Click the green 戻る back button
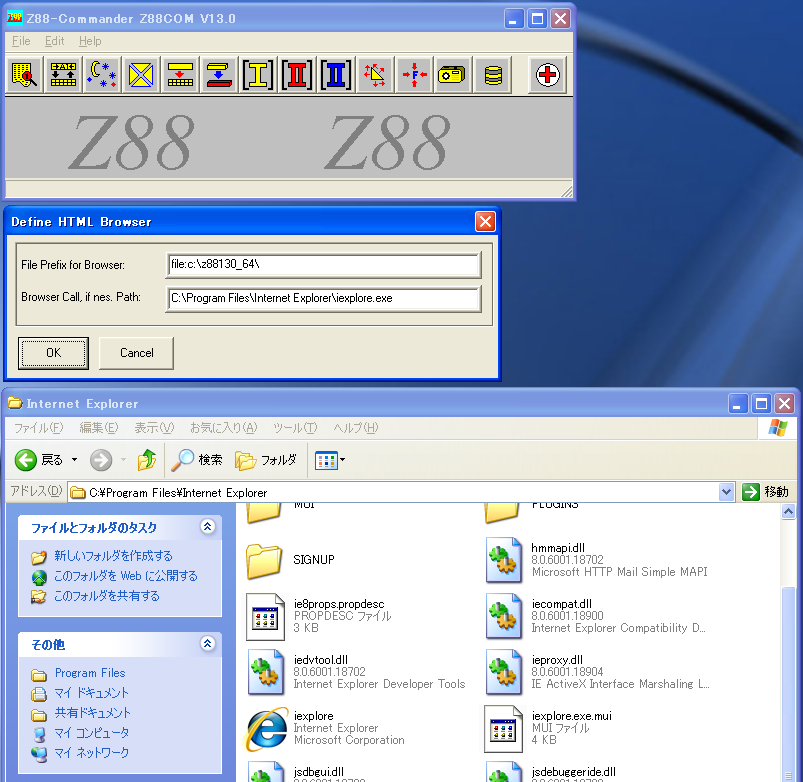Viewport: 803px width, 782px height. pyautogui.click(x=39, y=460)
